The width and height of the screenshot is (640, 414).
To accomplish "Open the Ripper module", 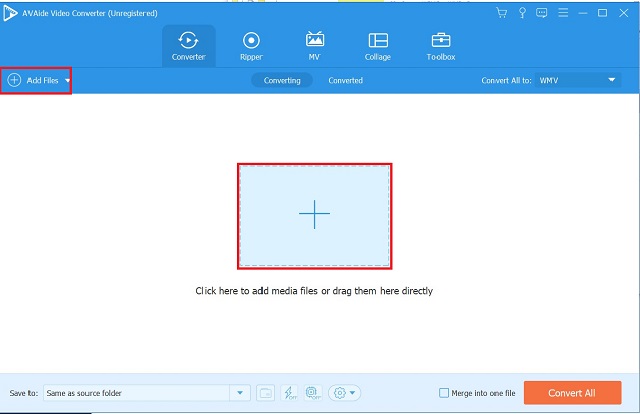I will (251, 45).
